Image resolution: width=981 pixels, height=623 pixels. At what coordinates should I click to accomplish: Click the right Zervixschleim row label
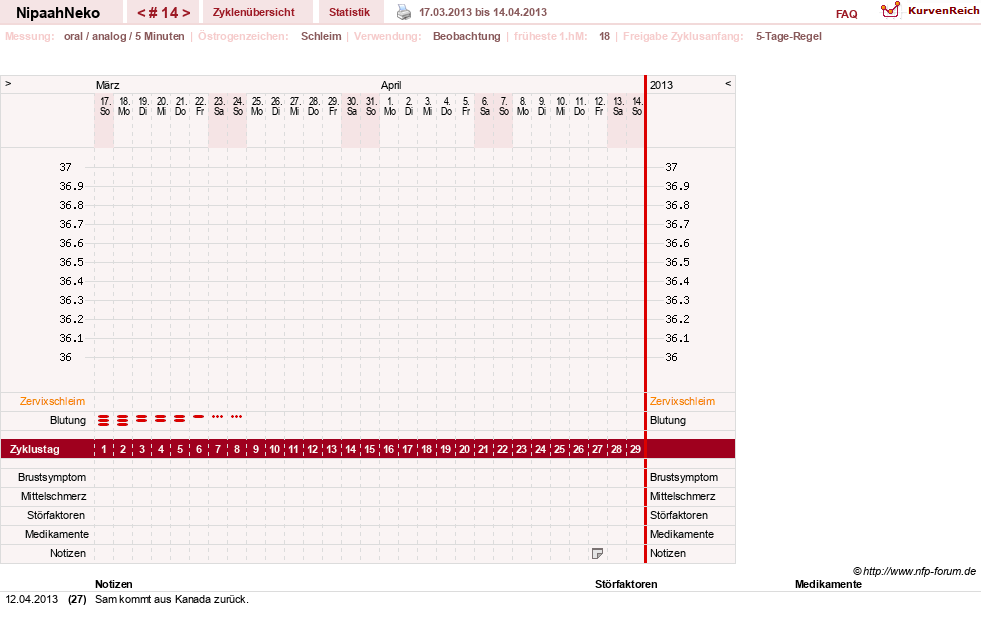[x=682, y=402]
